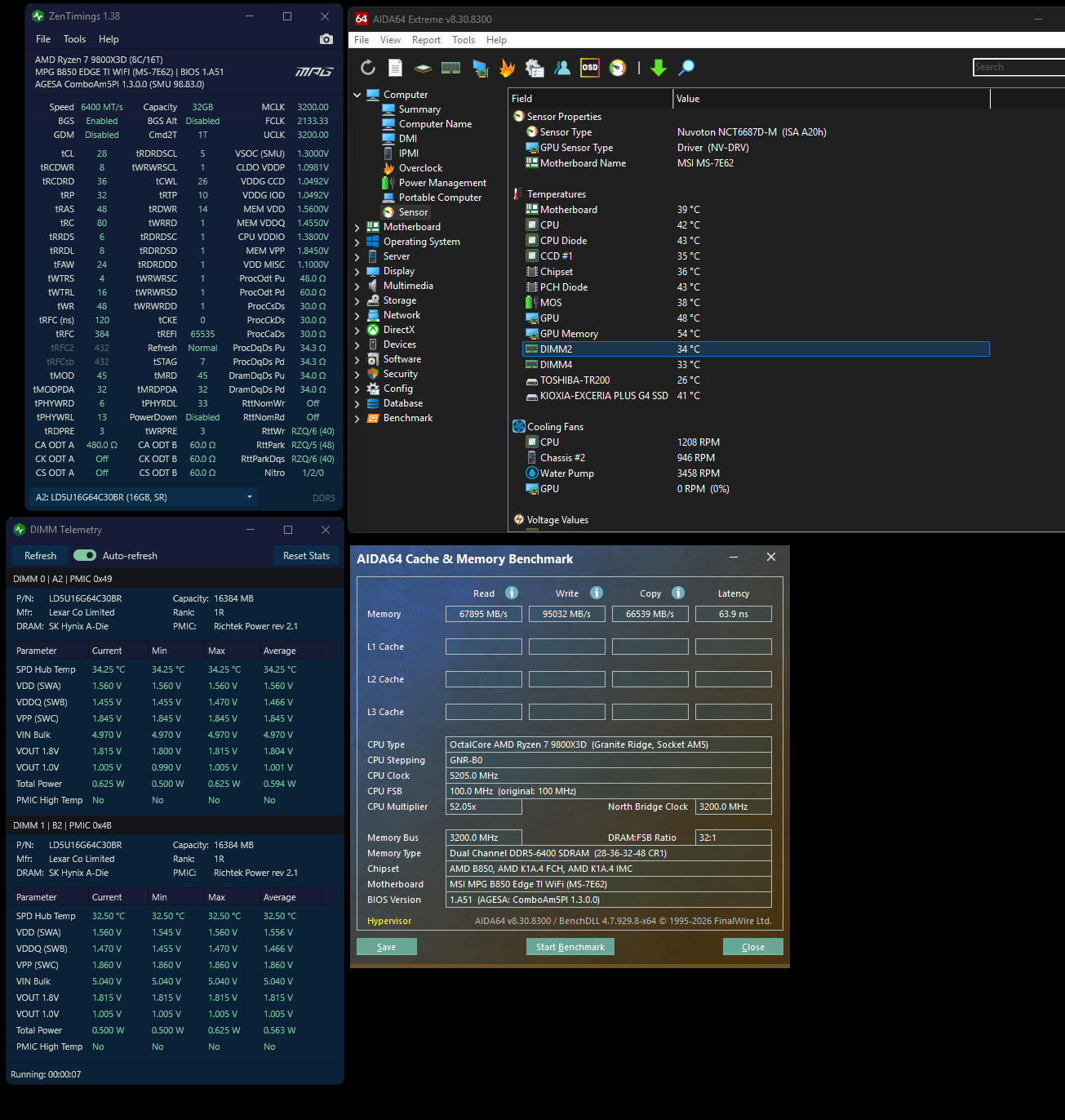Open the File menu in ZenTimings
Viewport: 1065px width, 1120px height.
click(43, 39)
